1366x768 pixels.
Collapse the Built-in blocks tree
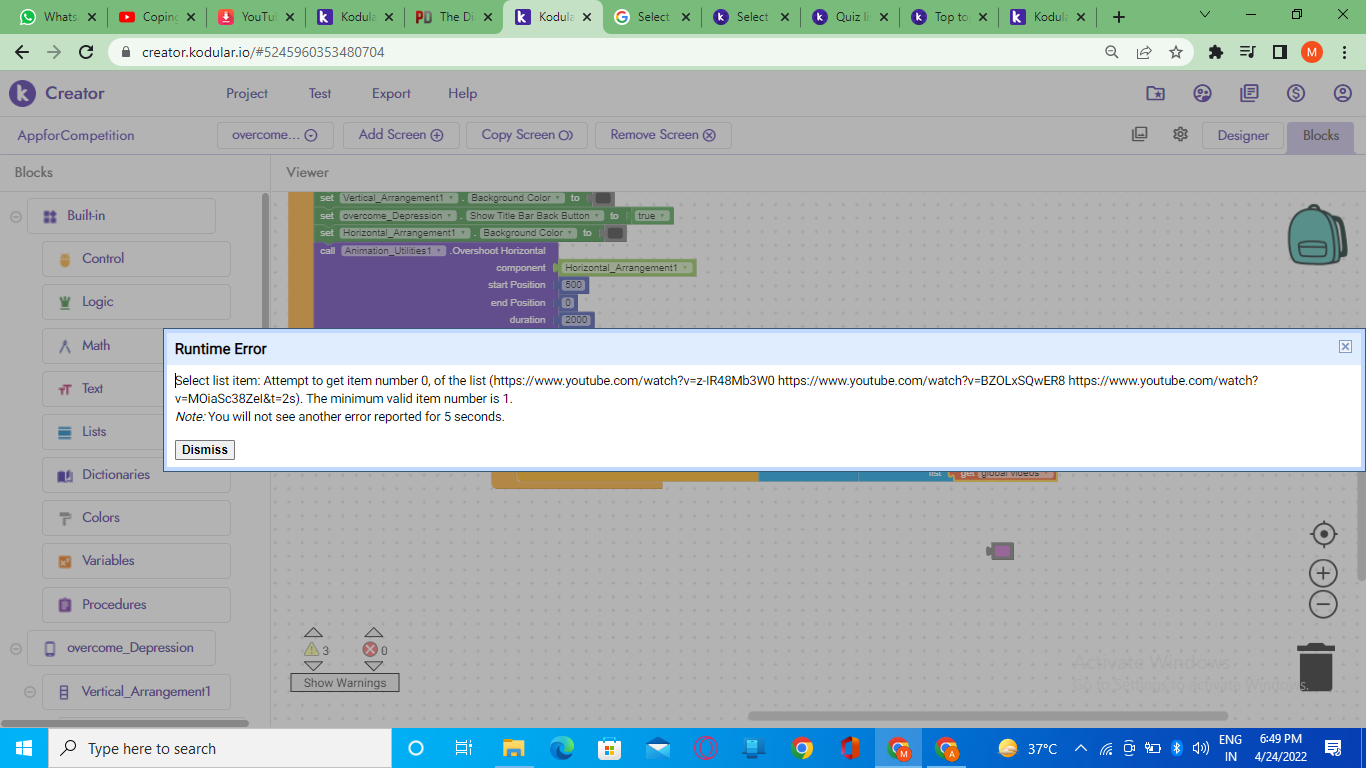[16, 216]
